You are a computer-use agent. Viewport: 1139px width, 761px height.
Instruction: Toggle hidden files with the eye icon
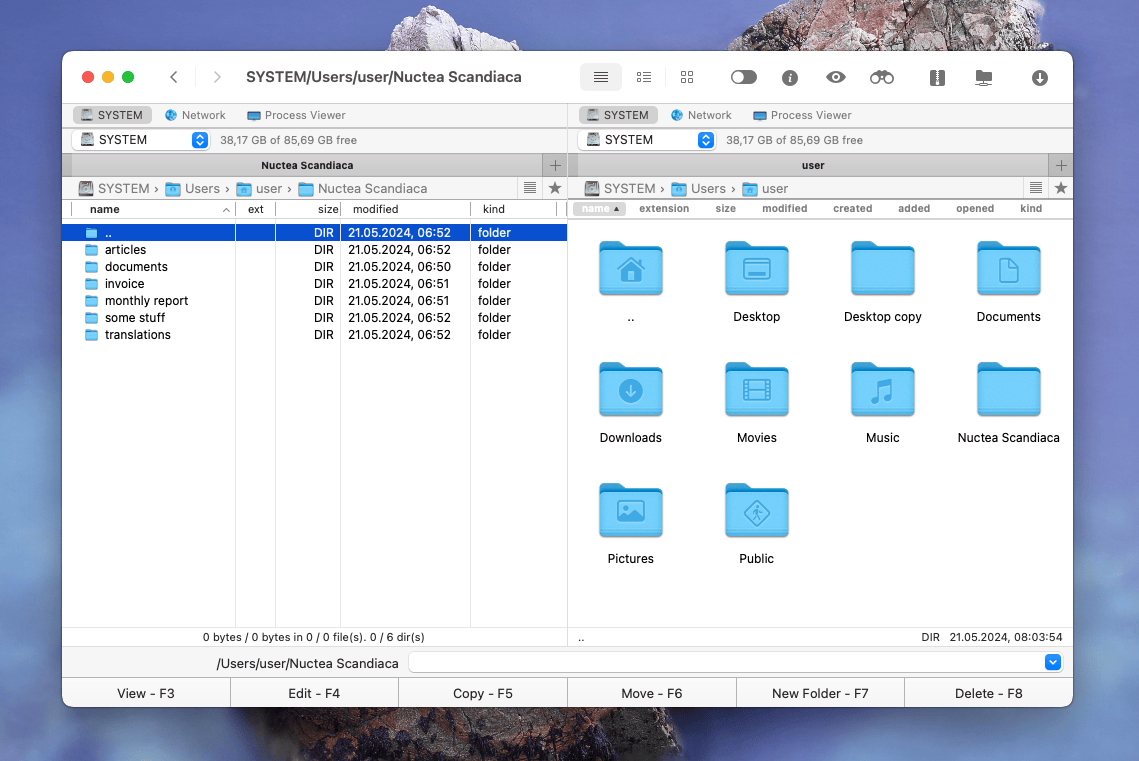tap(835, 76)
